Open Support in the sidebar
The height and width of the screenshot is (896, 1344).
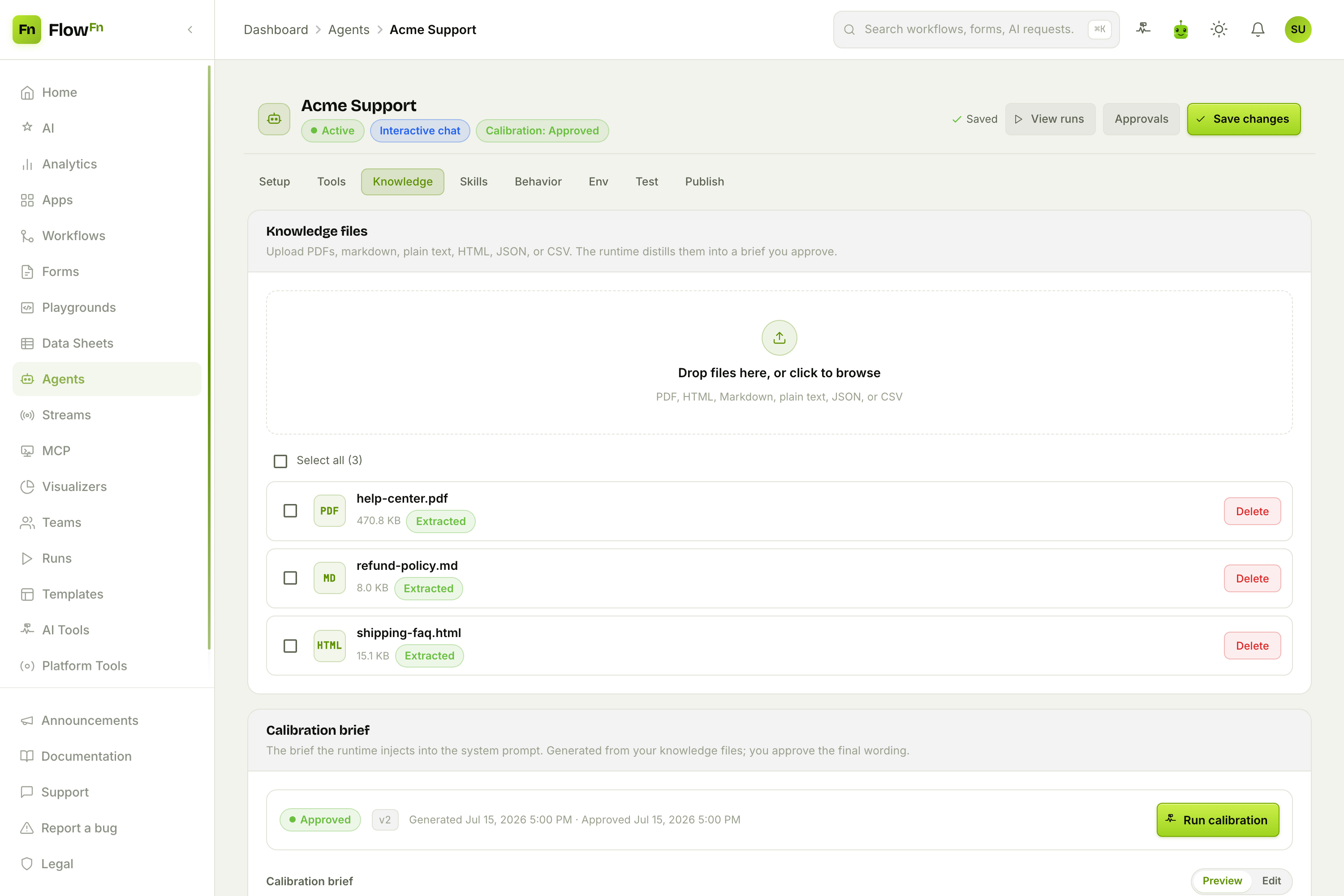point(107,792)
